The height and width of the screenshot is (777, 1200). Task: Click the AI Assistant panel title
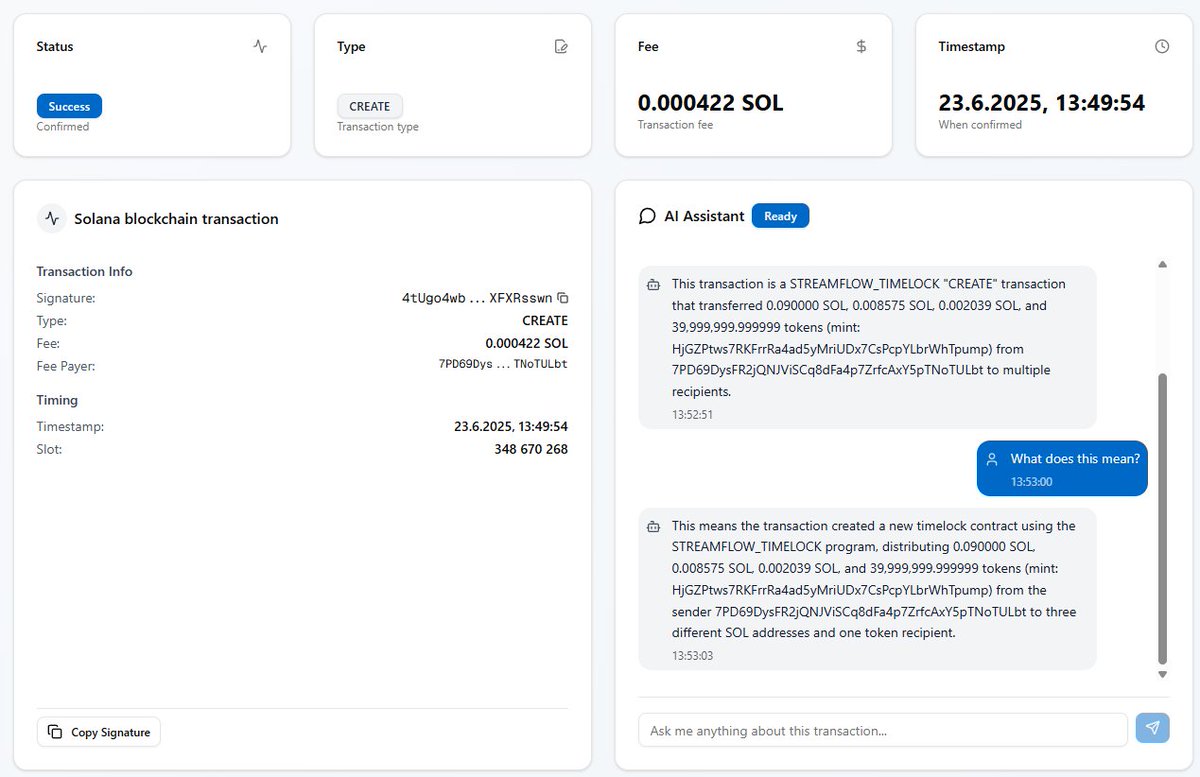coord(705,216)
